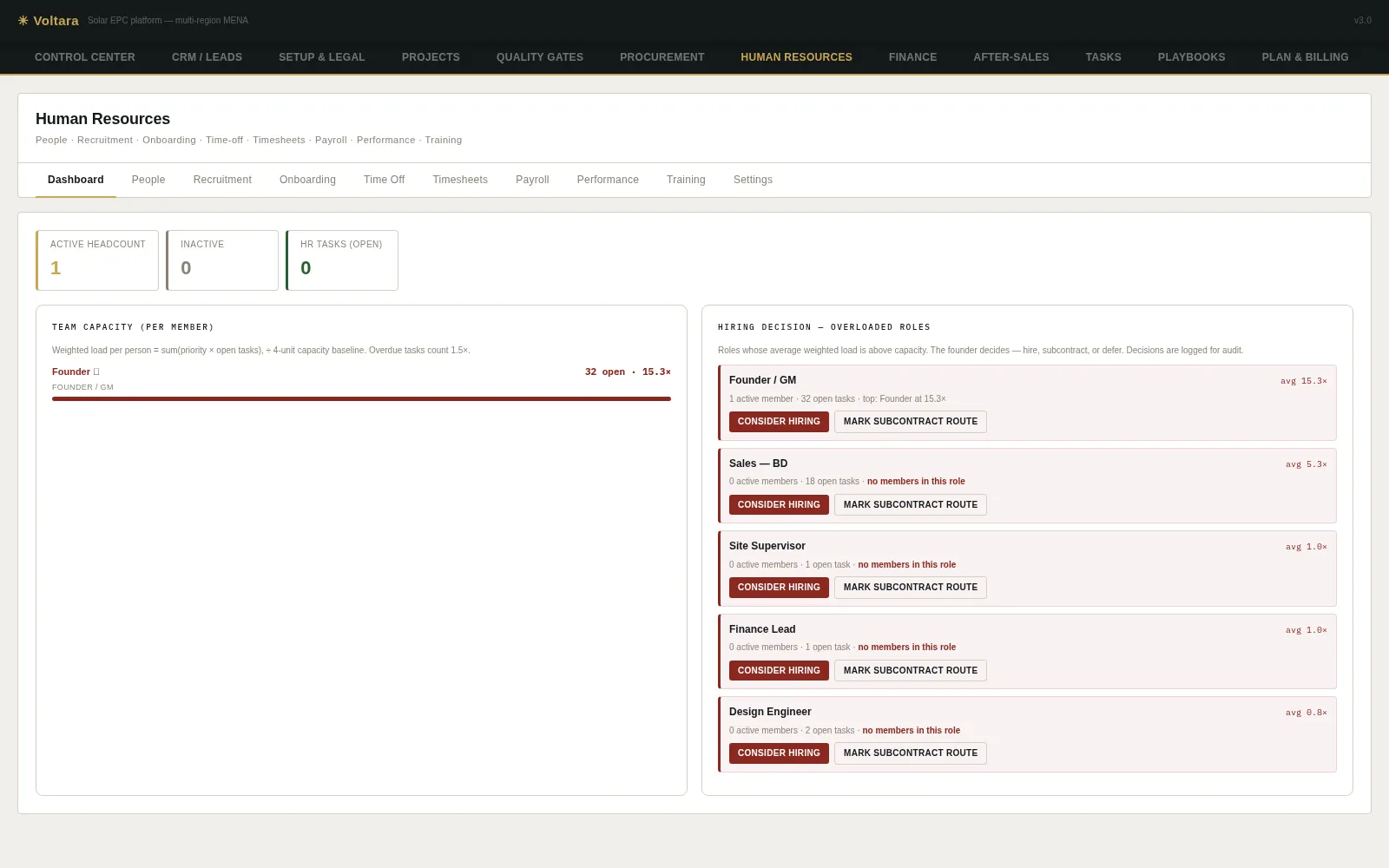The height and width of the screenshot is (868, 1389).
Task: Click the Voltara sun logo icon
Action: click(x=23, y=20)
